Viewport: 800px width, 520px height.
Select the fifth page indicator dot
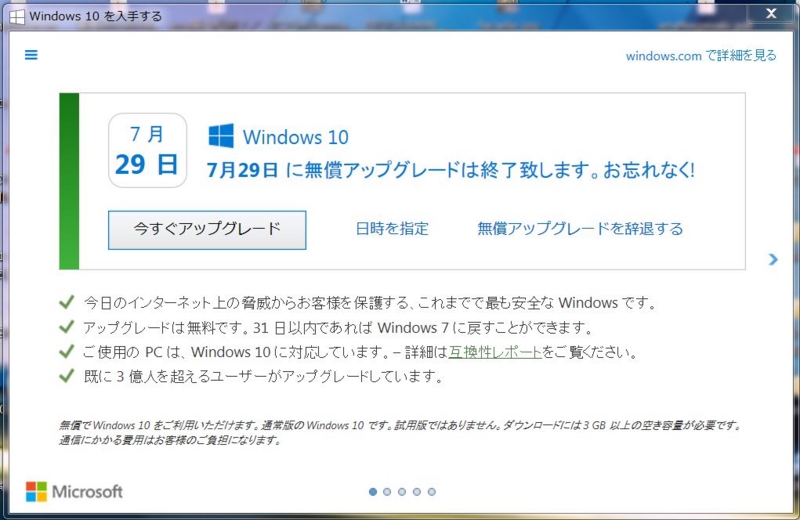coord(432,491)
